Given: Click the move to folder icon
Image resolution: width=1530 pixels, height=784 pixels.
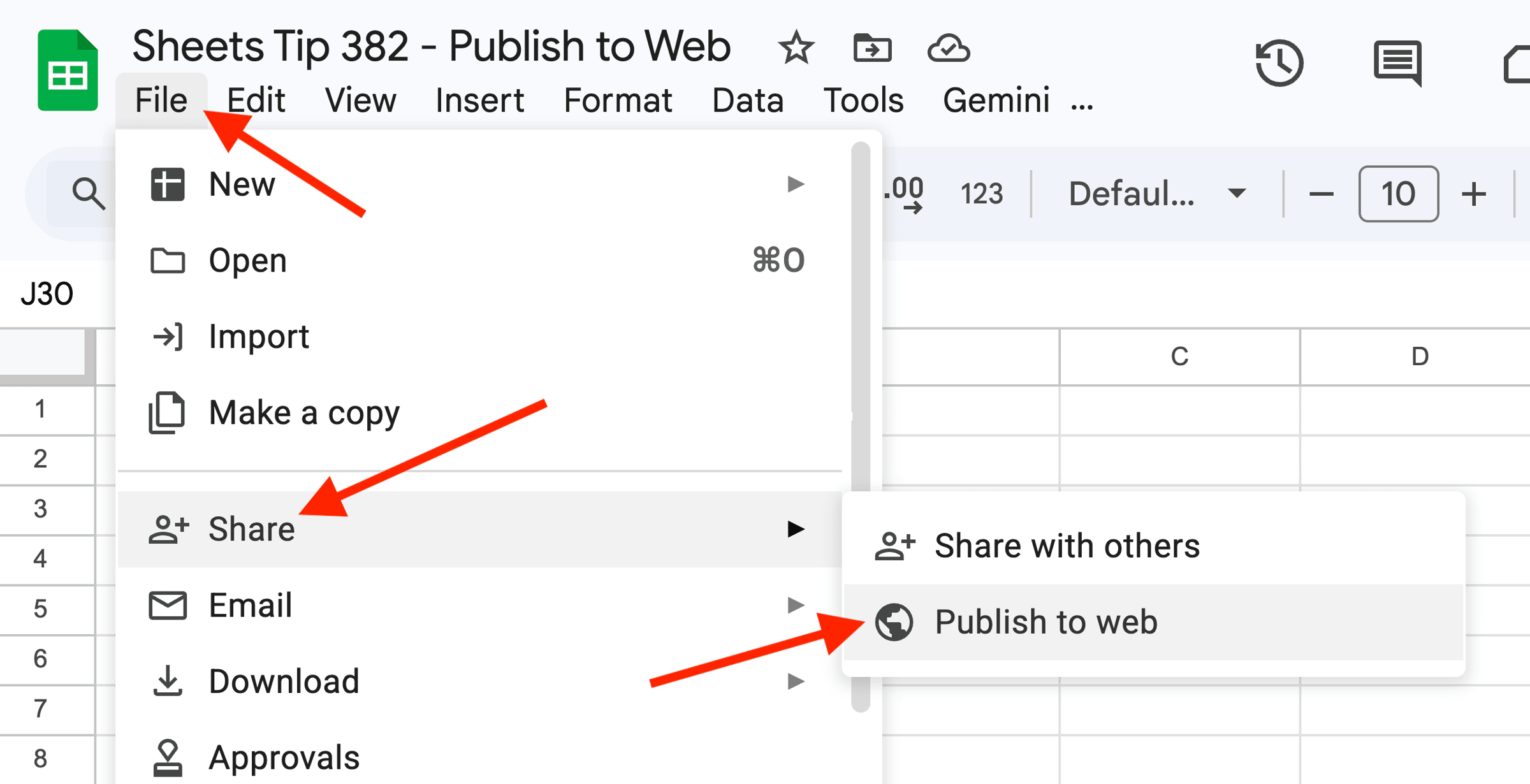Looking at the screenshot, I should point(872,48).
